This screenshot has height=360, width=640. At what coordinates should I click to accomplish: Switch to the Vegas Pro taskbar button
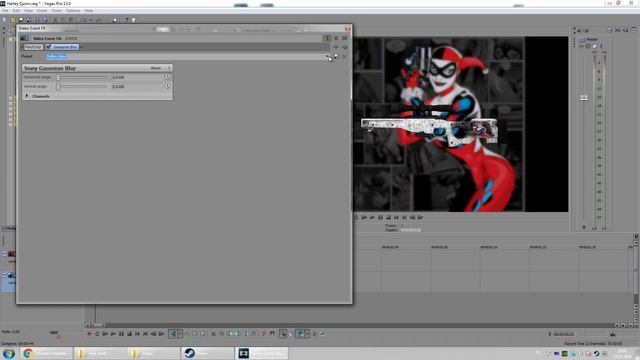[262, 353]
